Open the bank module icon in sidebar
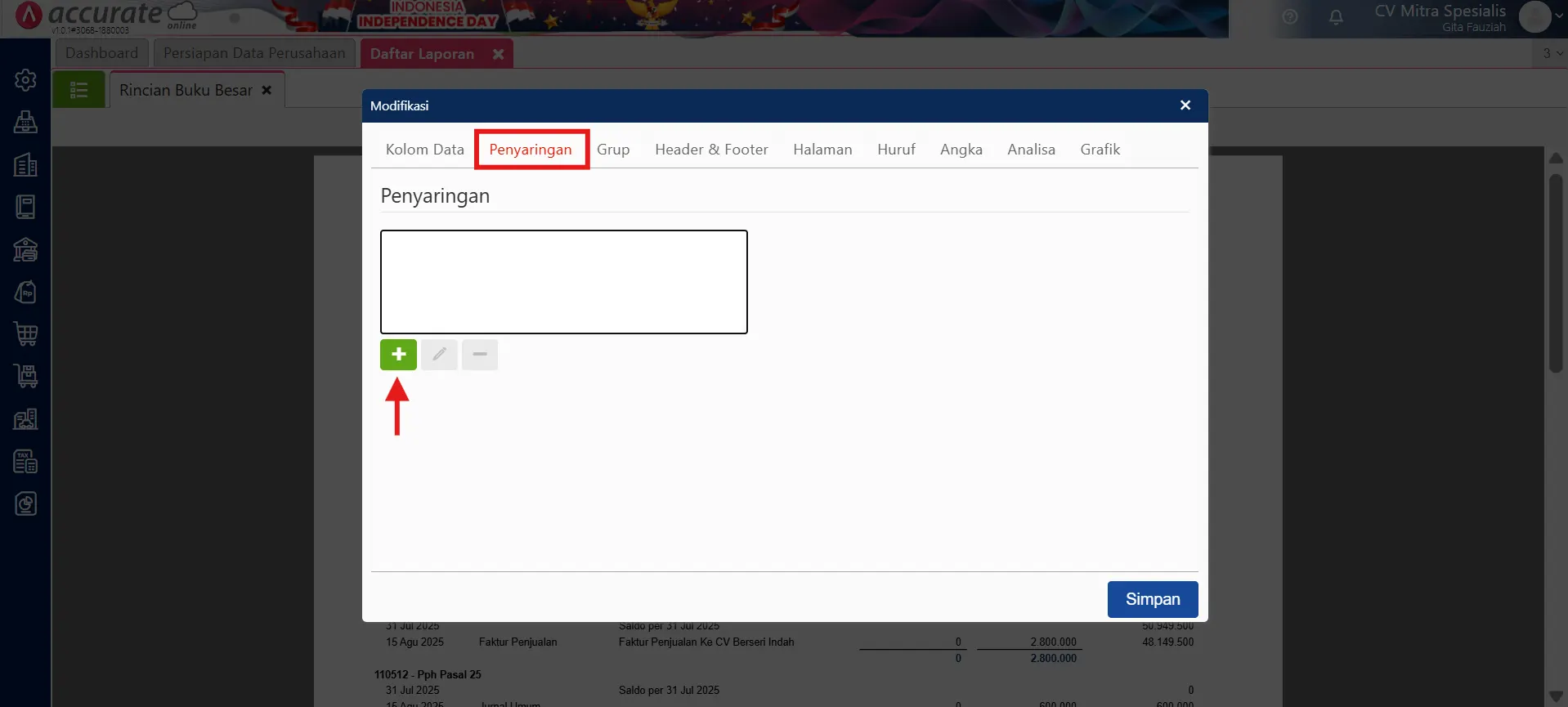 pos(25,249)
